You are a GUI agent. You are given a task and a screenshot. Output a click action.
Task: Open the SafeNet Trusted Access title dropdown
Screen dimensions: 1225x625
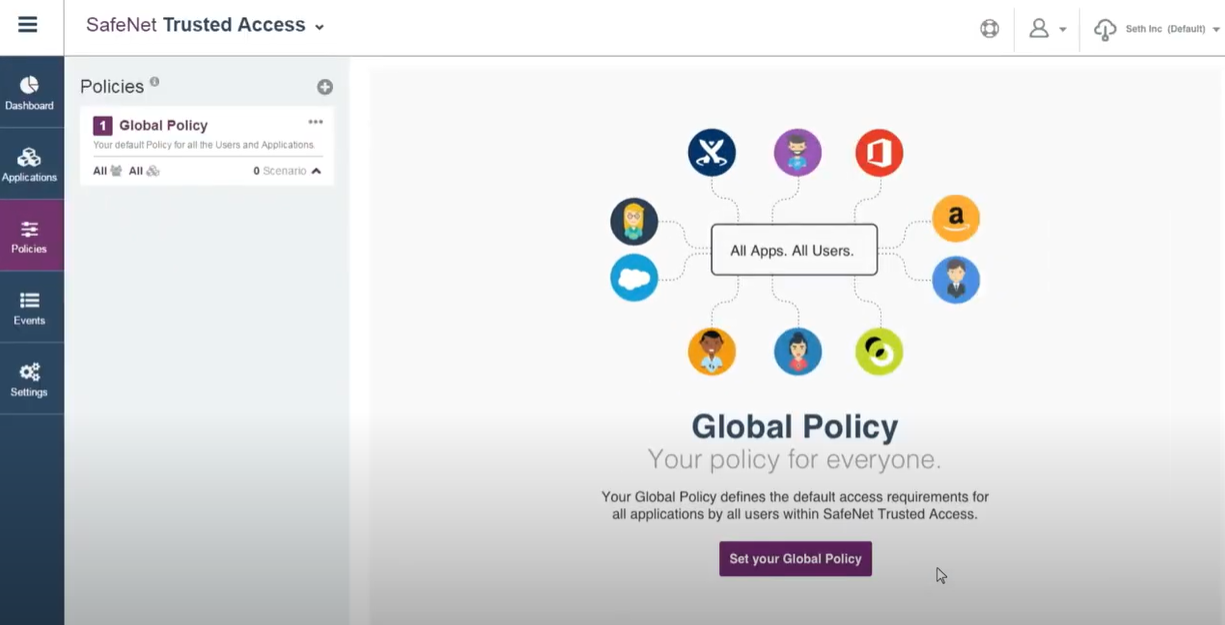[319, 26]
